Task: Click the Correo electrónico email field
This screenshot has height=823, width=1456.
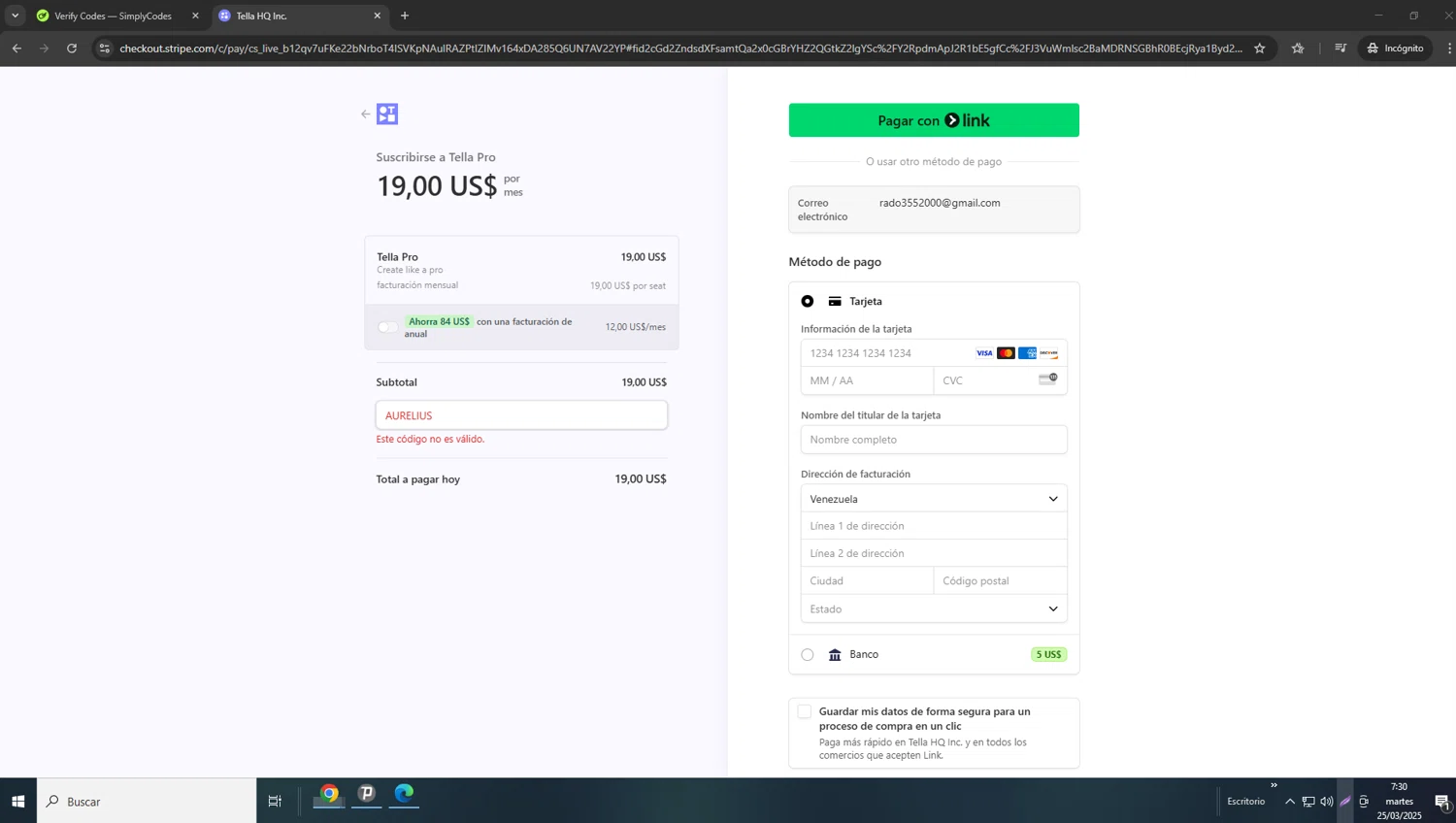Action: 934,210
